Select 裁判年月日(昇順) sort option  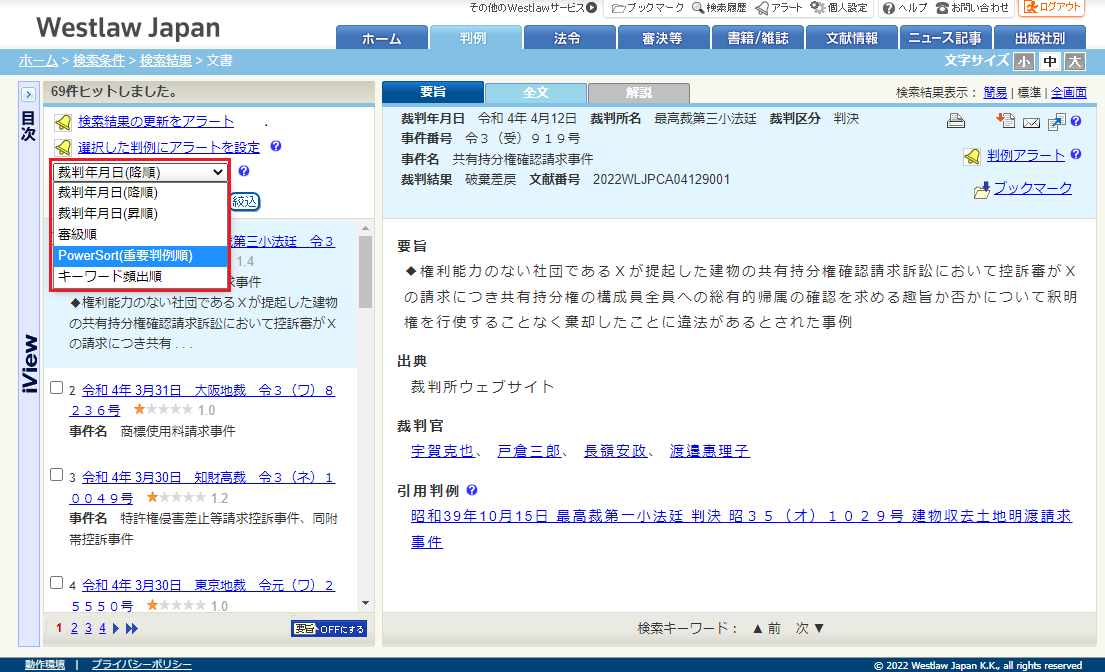(x=141, y=213)
